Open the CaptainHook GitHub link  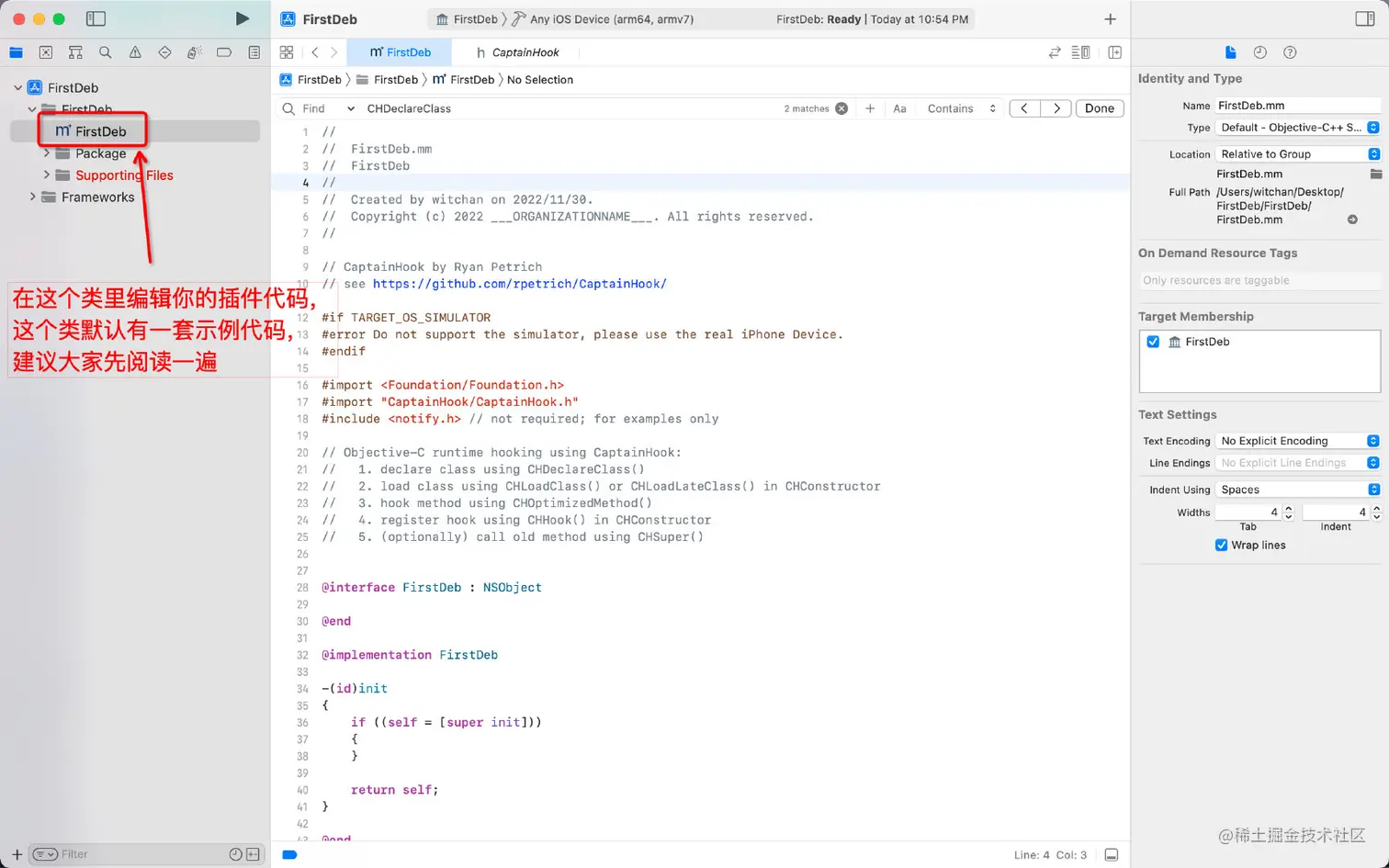coord(520,284)
